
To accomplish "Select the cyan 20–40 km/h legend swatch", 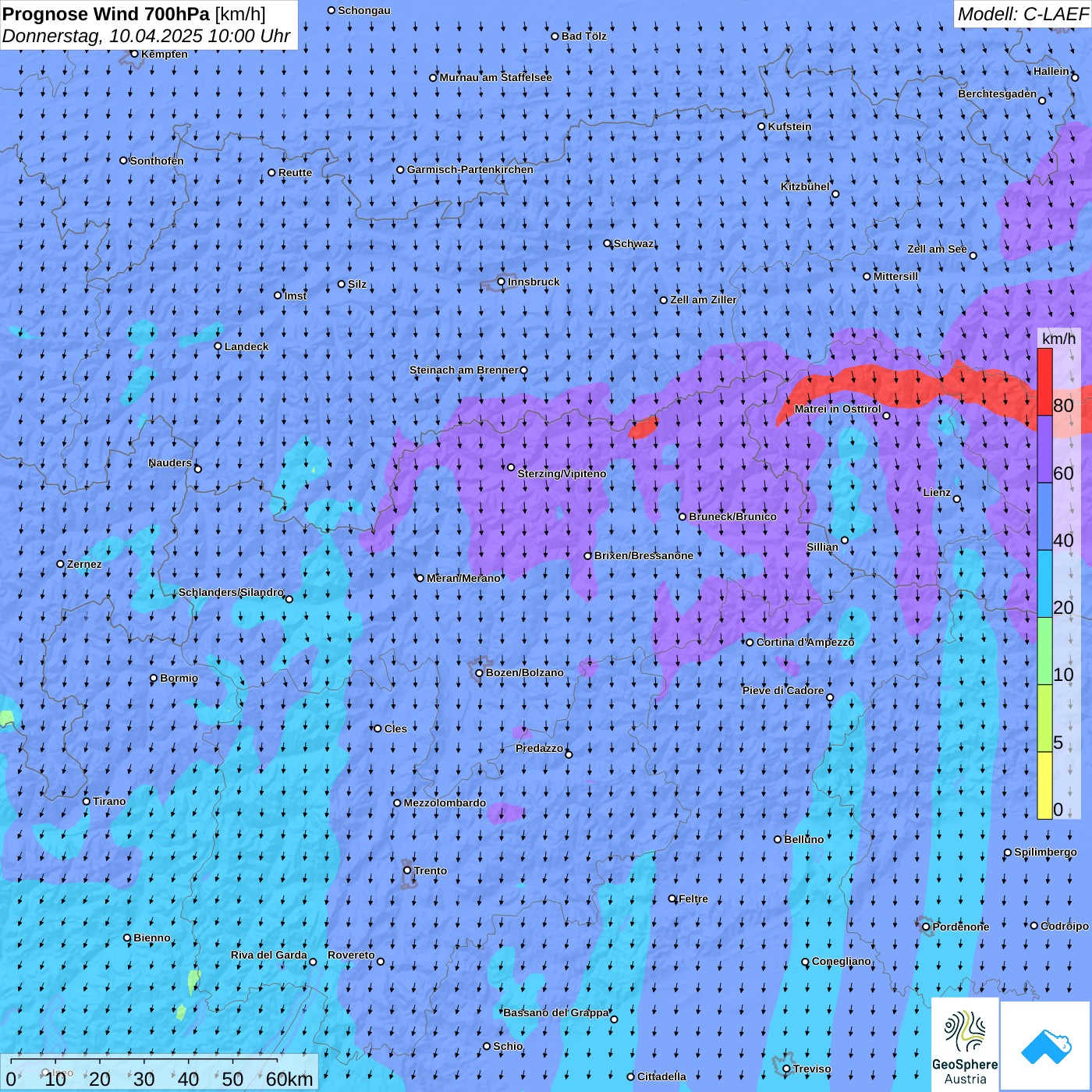I will (1044, 583).
